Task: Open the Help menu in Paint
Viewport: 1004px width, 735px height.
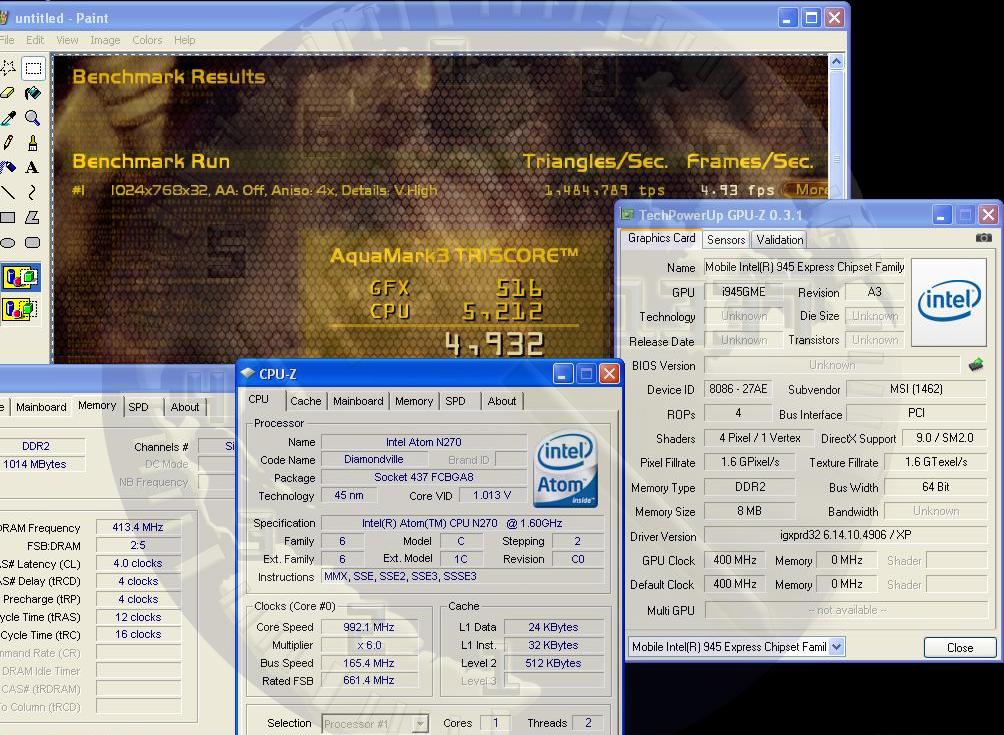Action: [184, 40]
